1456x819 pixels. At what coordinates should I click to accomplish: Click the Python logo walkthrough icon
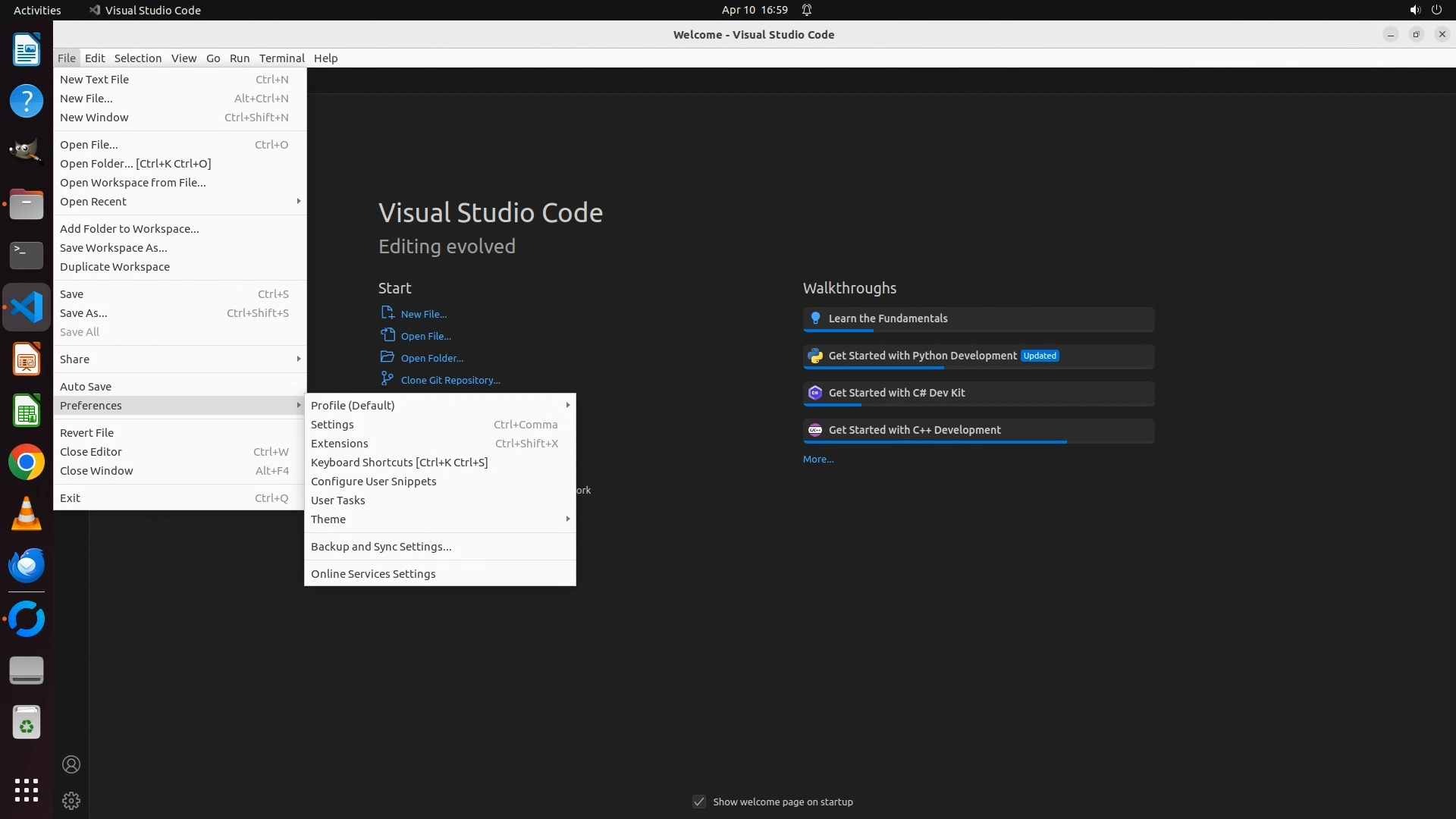point(815,356)
